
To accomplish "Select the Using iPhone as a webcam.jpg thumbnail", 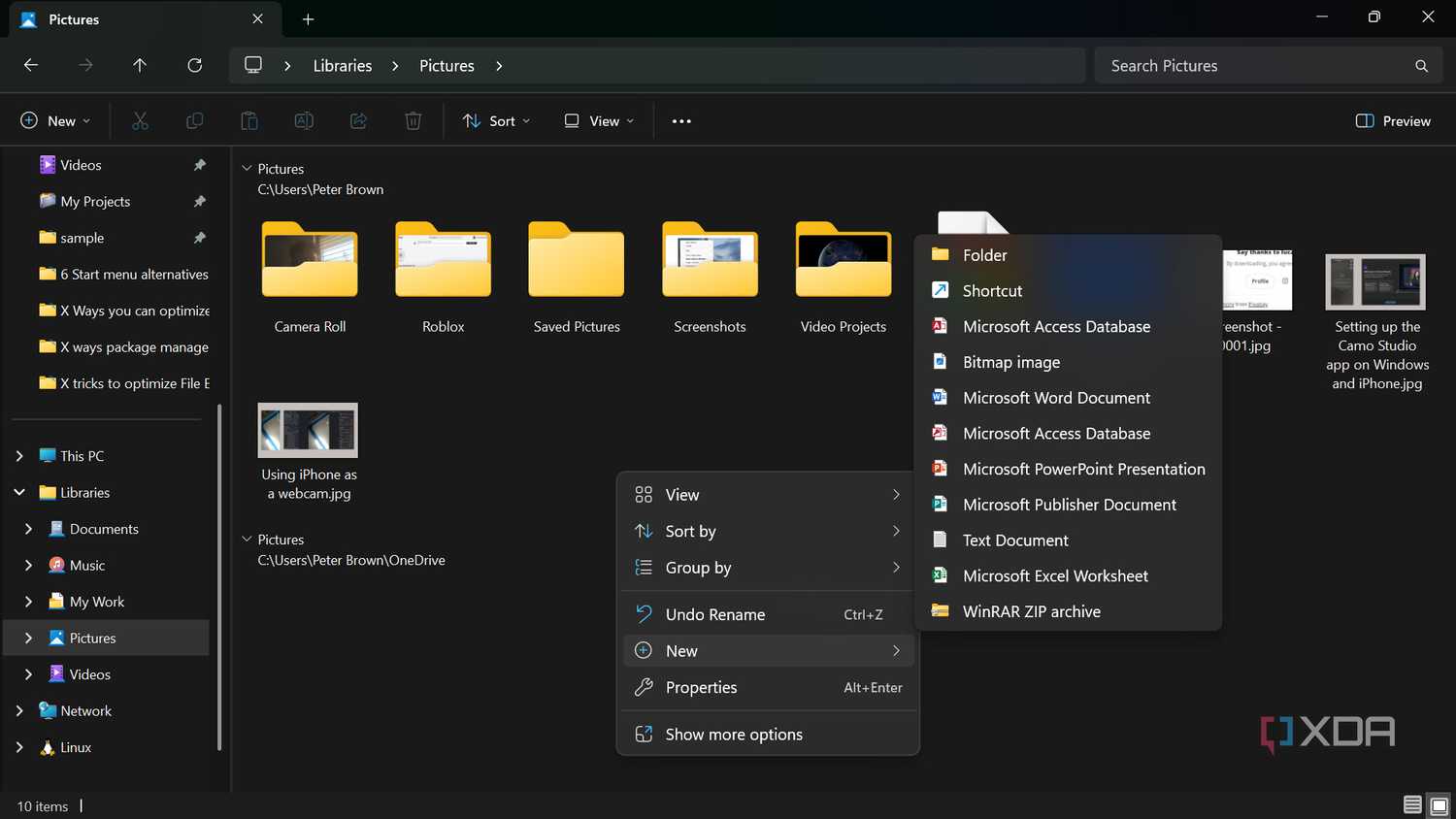I will [x=308, y=430].
